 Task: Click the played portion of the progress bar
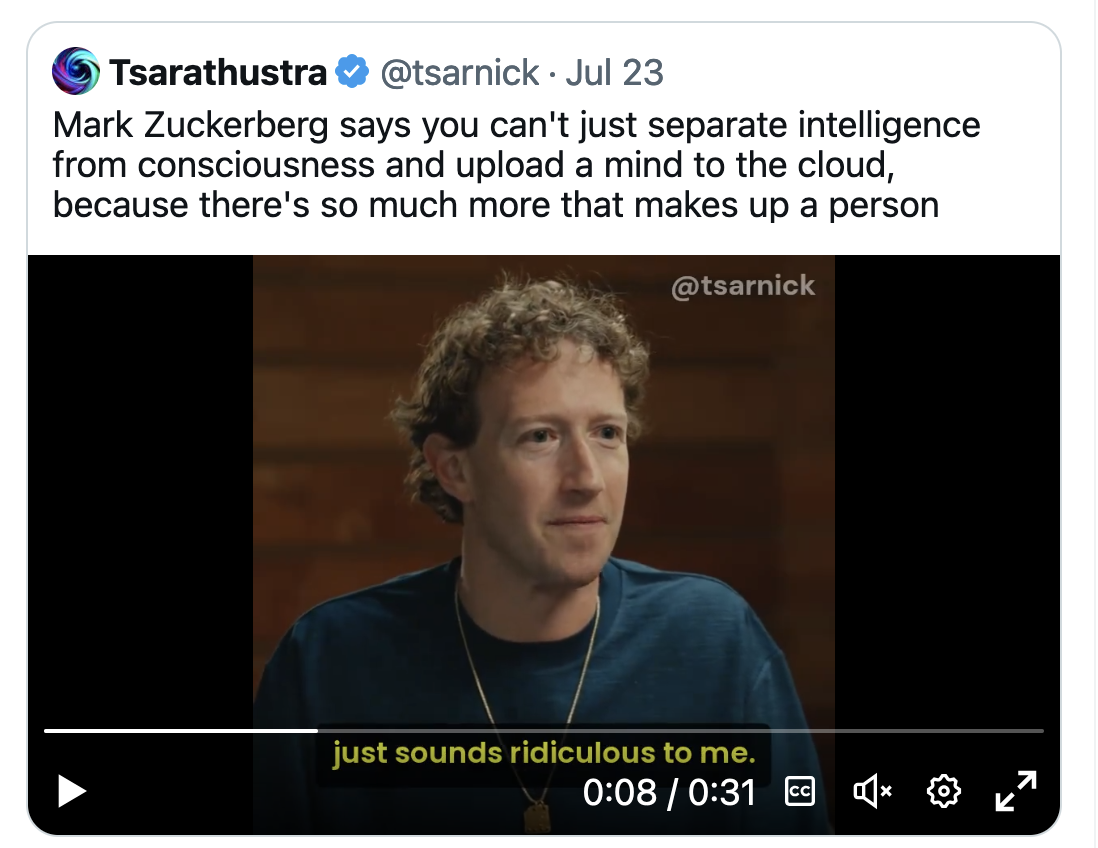180,731
